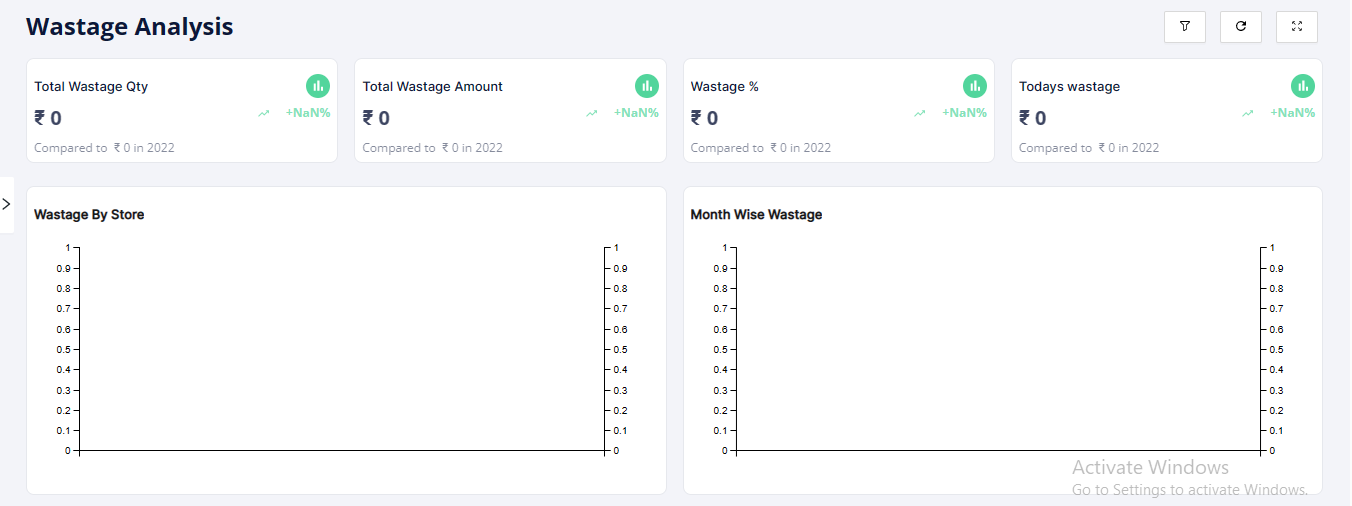Click the refresh dashboard icon

[1241, 27]
